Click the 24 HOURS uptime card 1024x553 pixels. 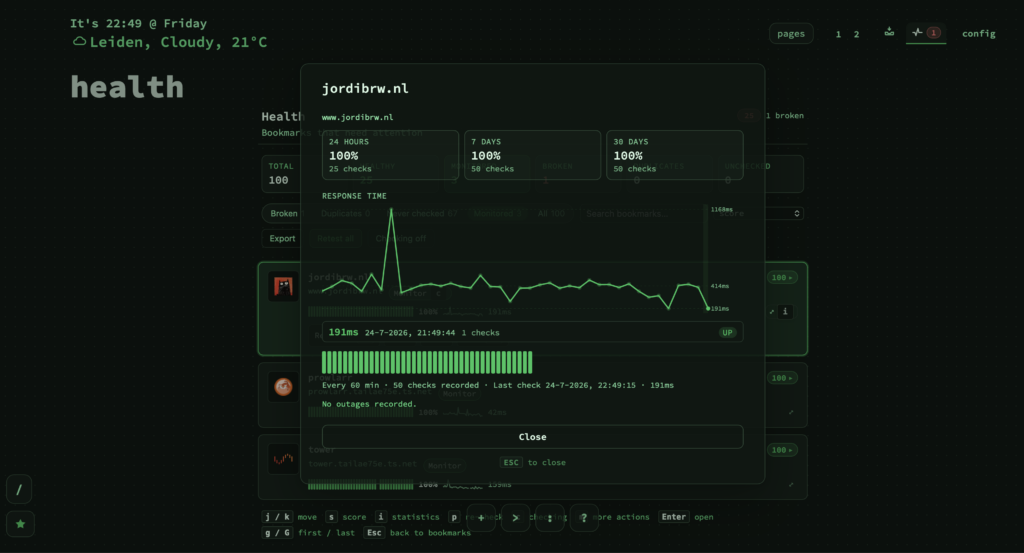point(391,155)
